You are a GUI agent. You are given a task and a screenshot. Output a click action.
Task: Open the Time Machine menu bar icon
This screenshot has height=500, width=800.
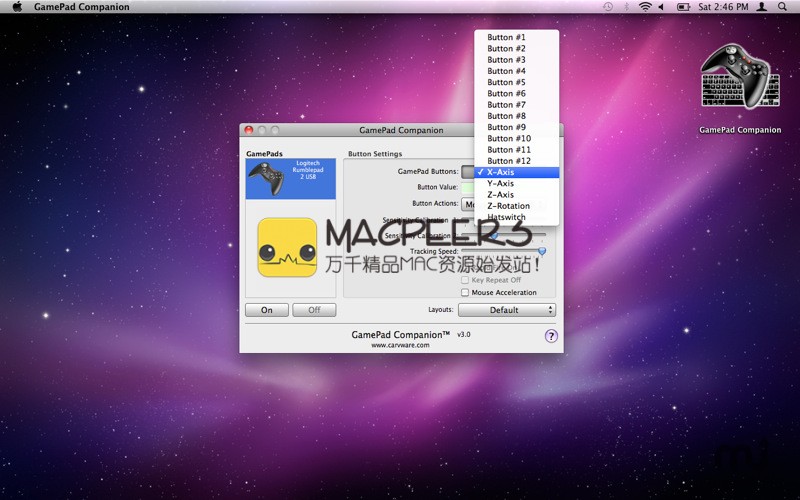[x=608, y=7]
